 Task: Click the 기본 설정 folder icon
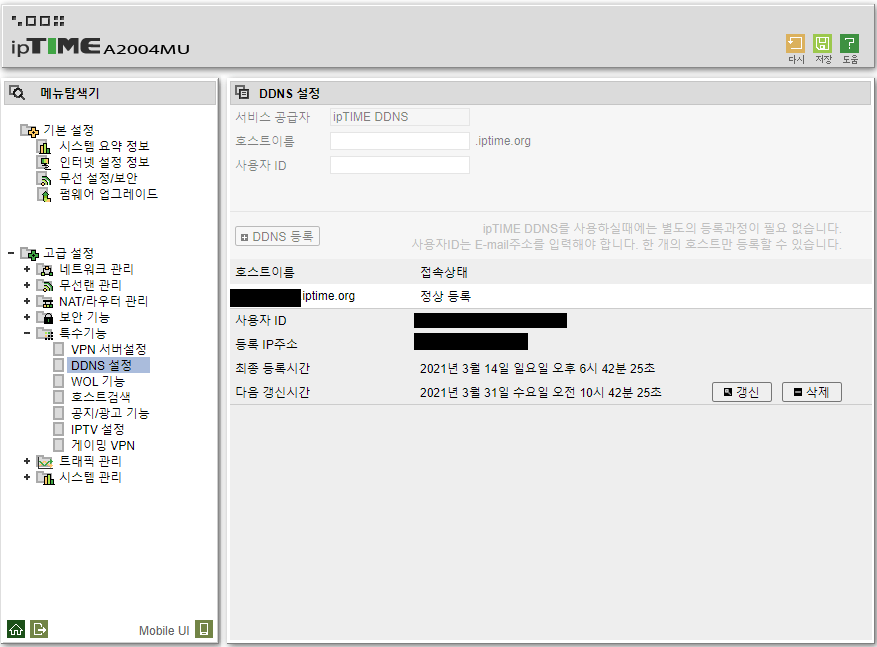[30, 131]
